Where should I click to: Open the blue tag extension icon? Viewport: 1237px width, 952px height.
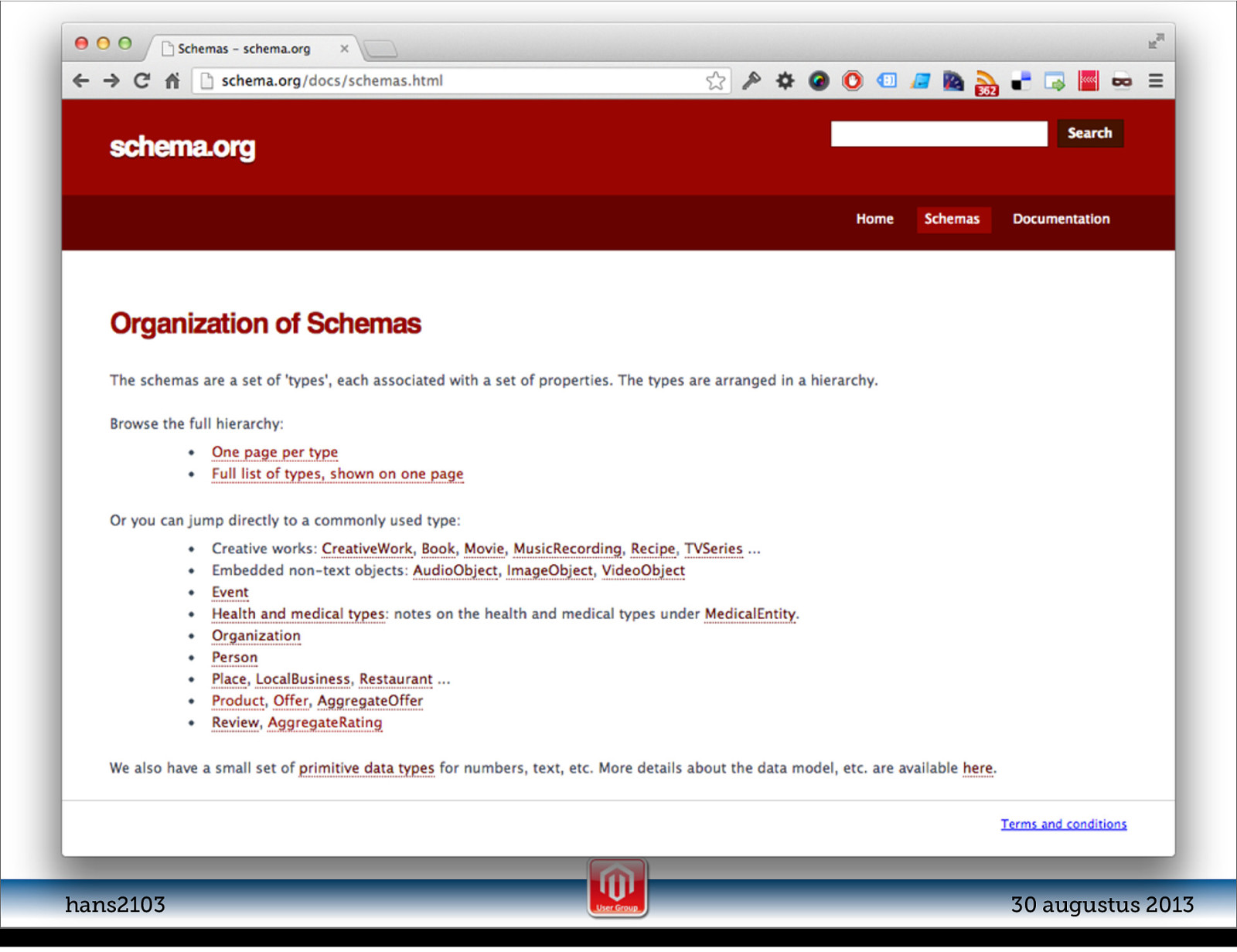887,81
